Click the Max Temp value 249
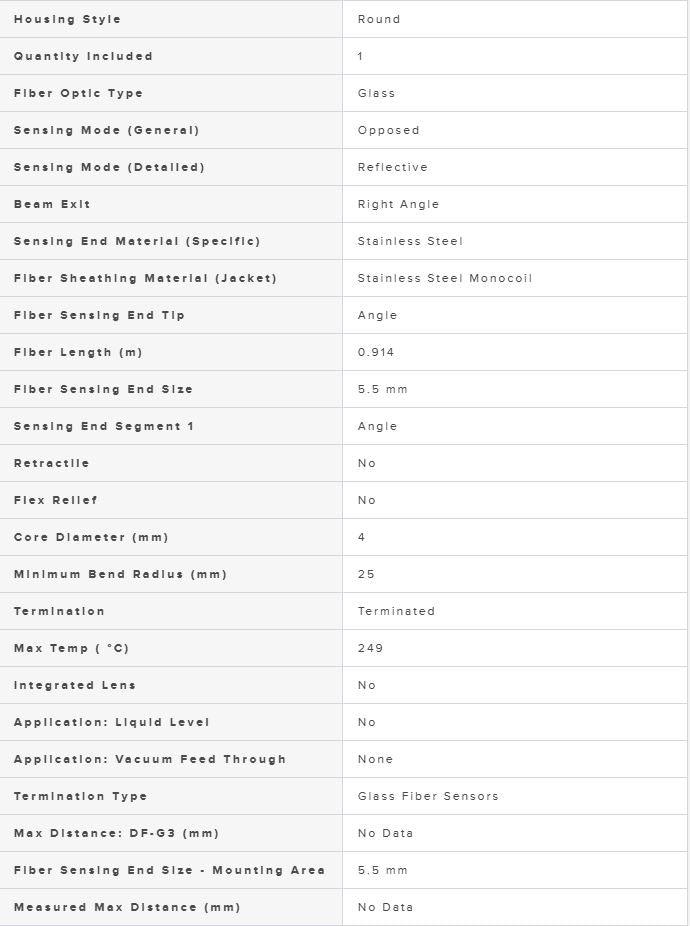The height and width of the screenshot is (926, 690). pyautogui.click(x=370, y=648)
